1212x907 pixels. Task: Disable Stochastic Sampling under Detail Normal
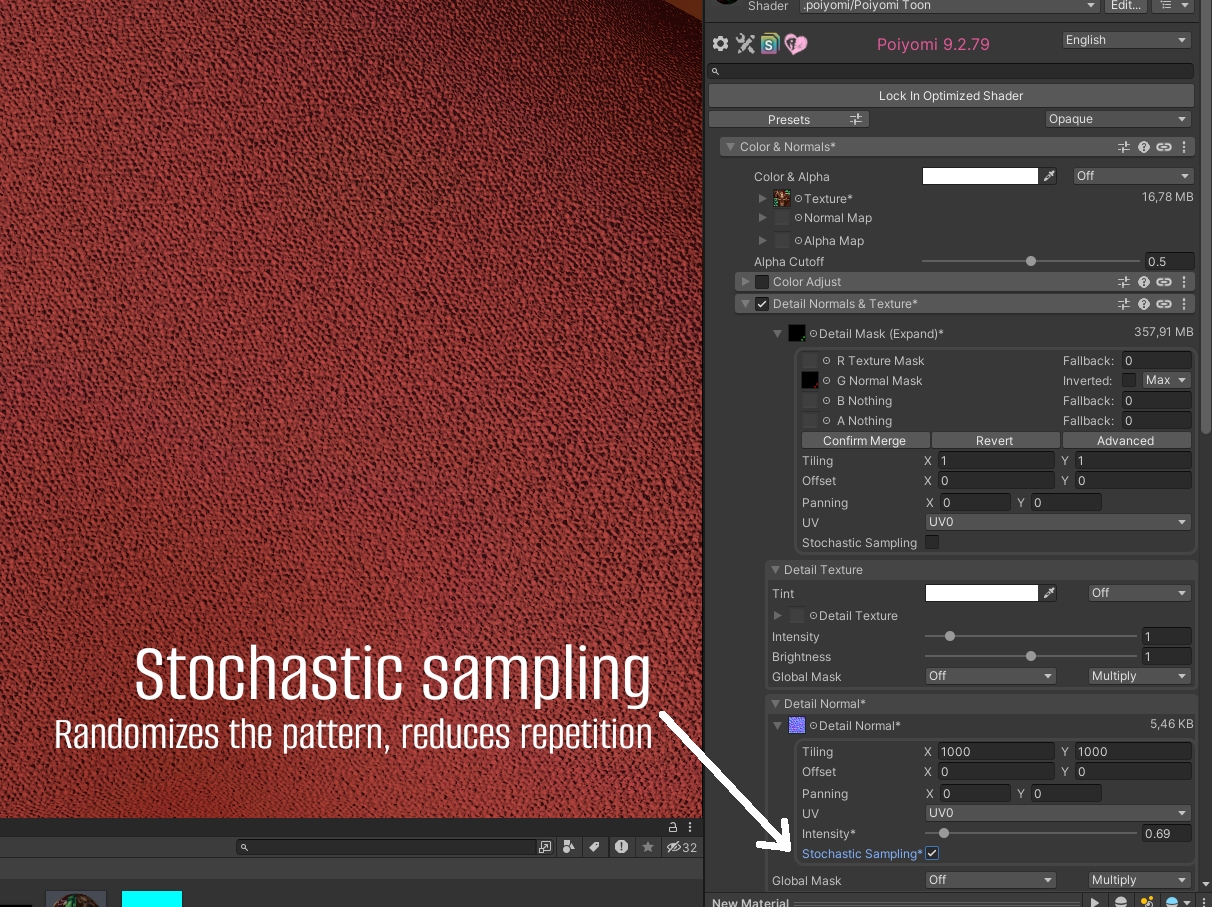click(x=932, y=853)
